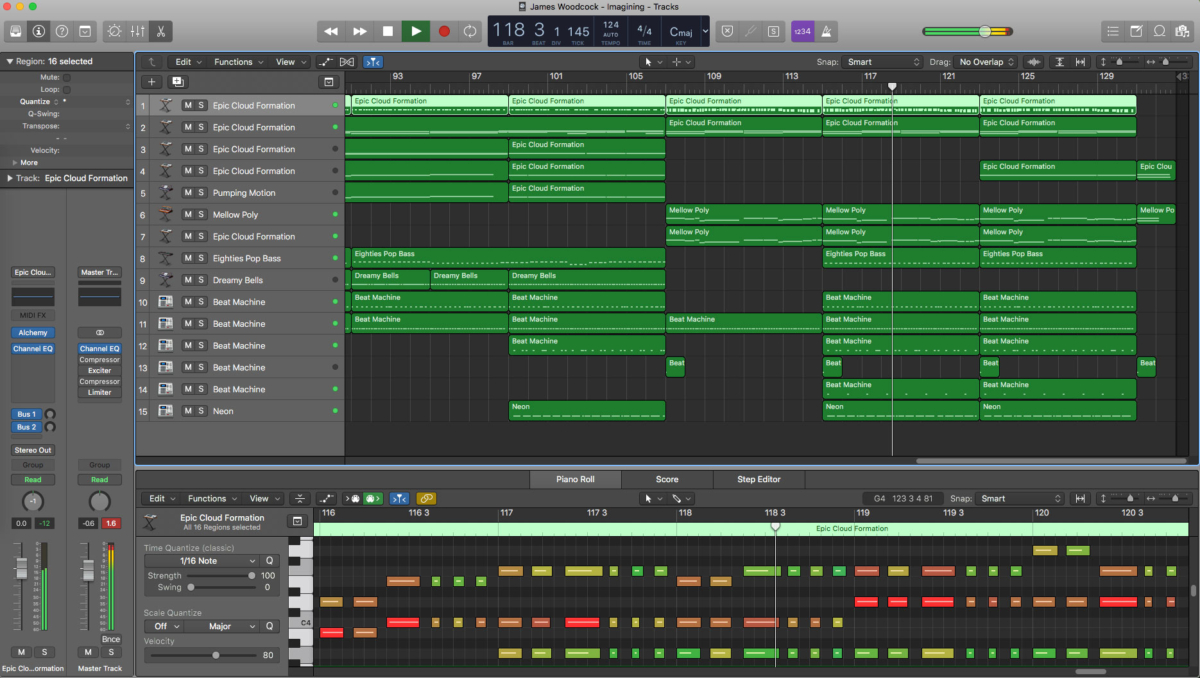Open Quick Help question mark icon
This screenshot has width=1200, height=678.
point(62,31)
